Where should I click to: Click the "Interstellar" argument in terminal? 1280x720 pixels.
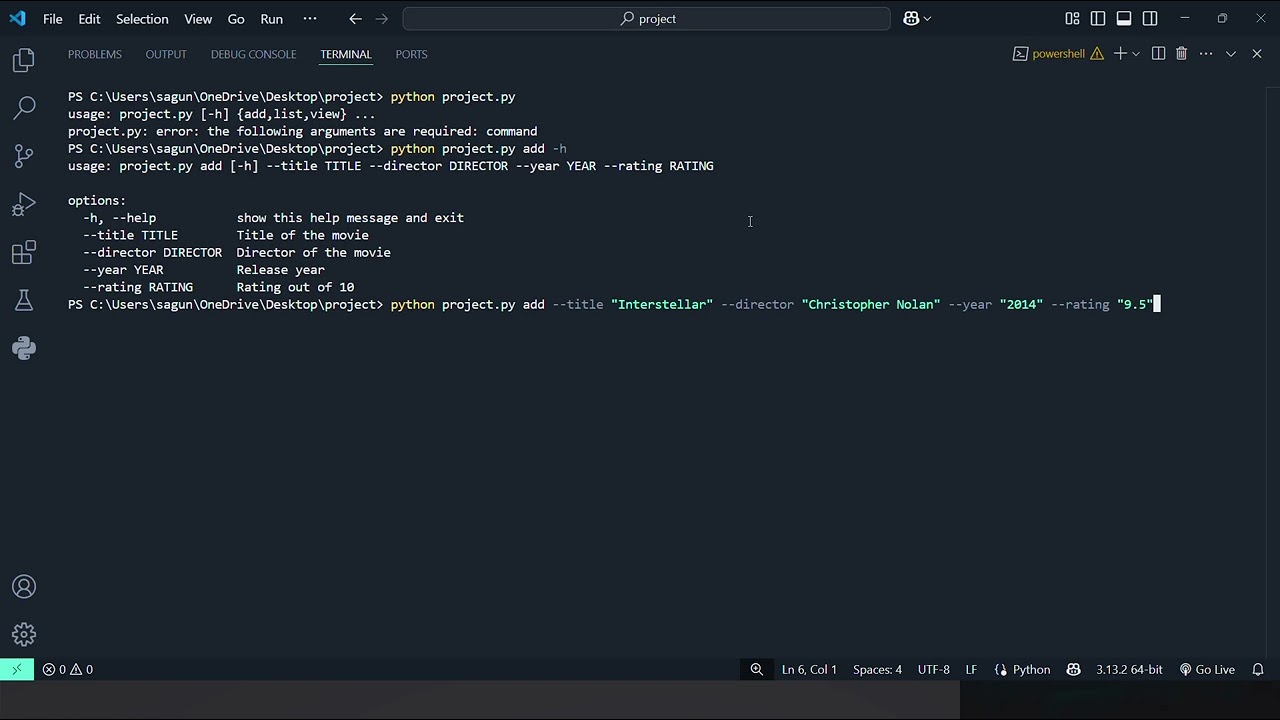pyautogui.click(x=662, y=304)
